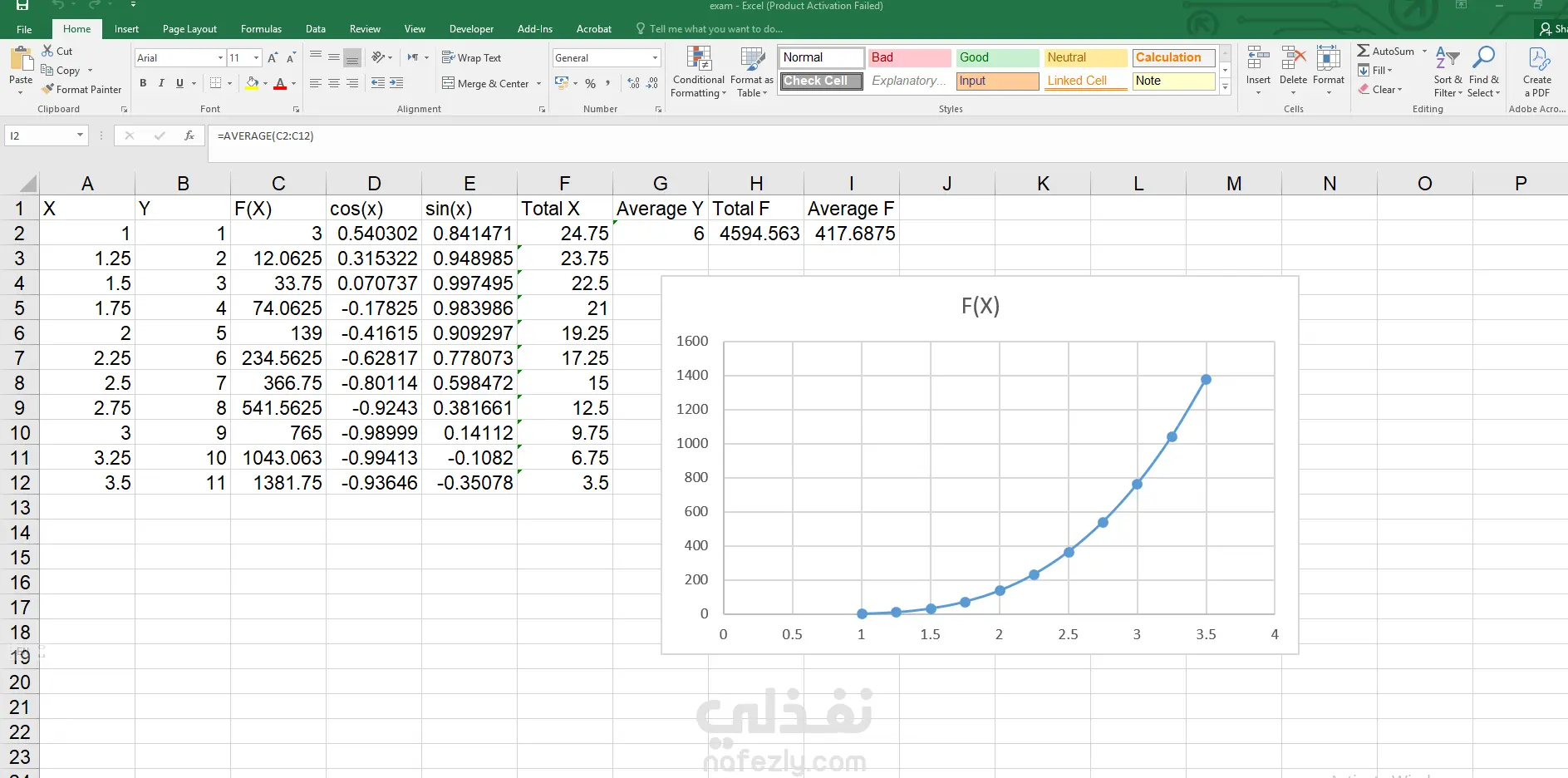Apply the Calculation cell style

pos(1173,57)
